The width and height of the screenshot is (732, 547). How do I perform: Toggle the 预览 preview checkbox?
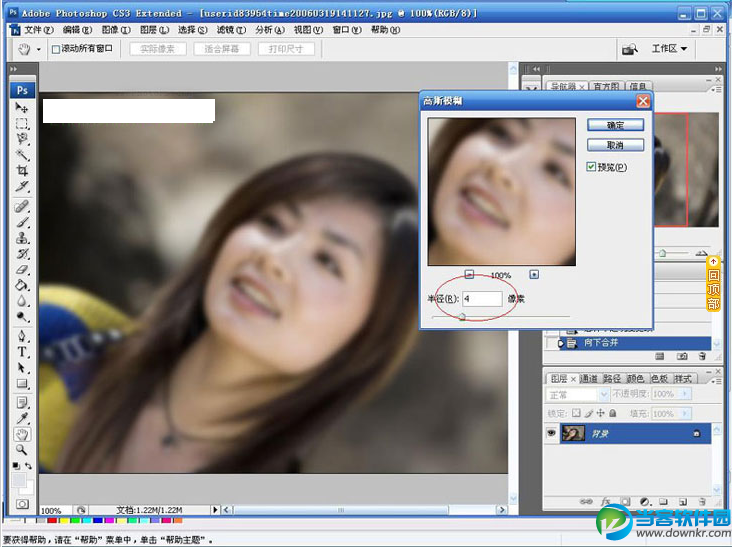coord(592,167)
